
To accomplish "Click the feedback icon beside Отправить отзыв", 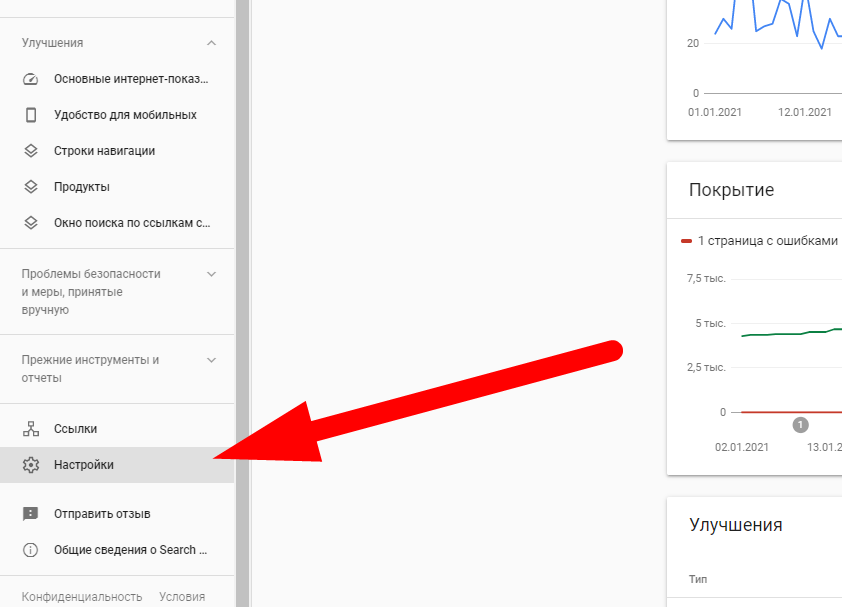I will coord(31,514).
